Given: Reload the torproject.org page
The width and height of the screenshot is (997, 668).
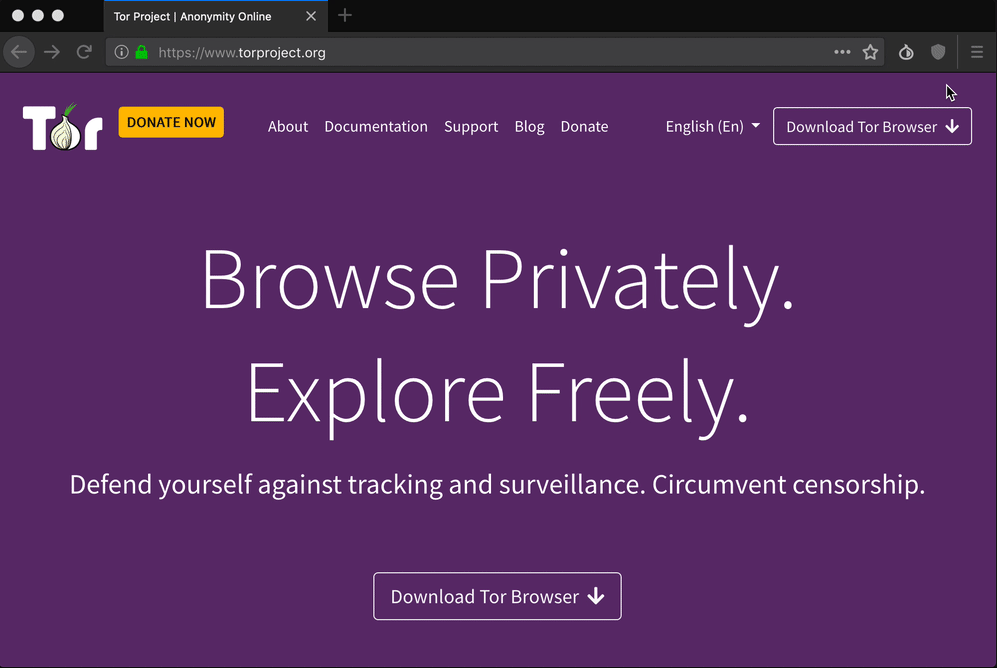Looking at the screenshot, I should coord(84,52).
